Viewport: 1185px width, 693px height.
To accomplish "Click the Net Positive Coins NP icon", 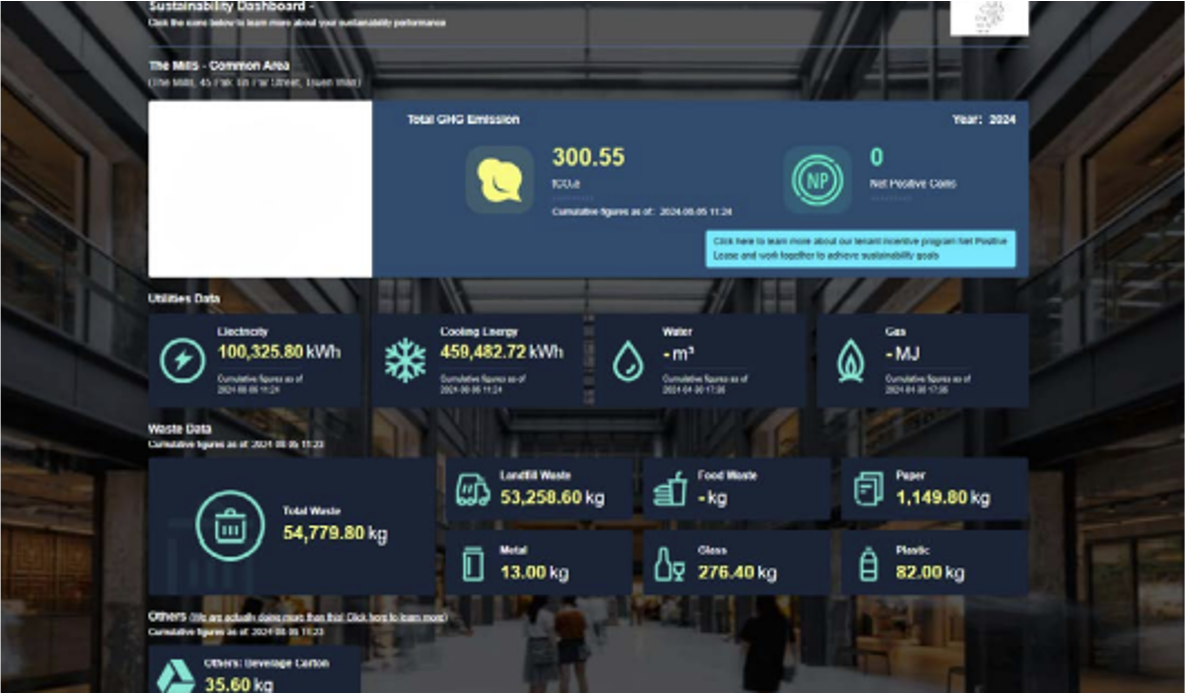I will click(817, 180).
